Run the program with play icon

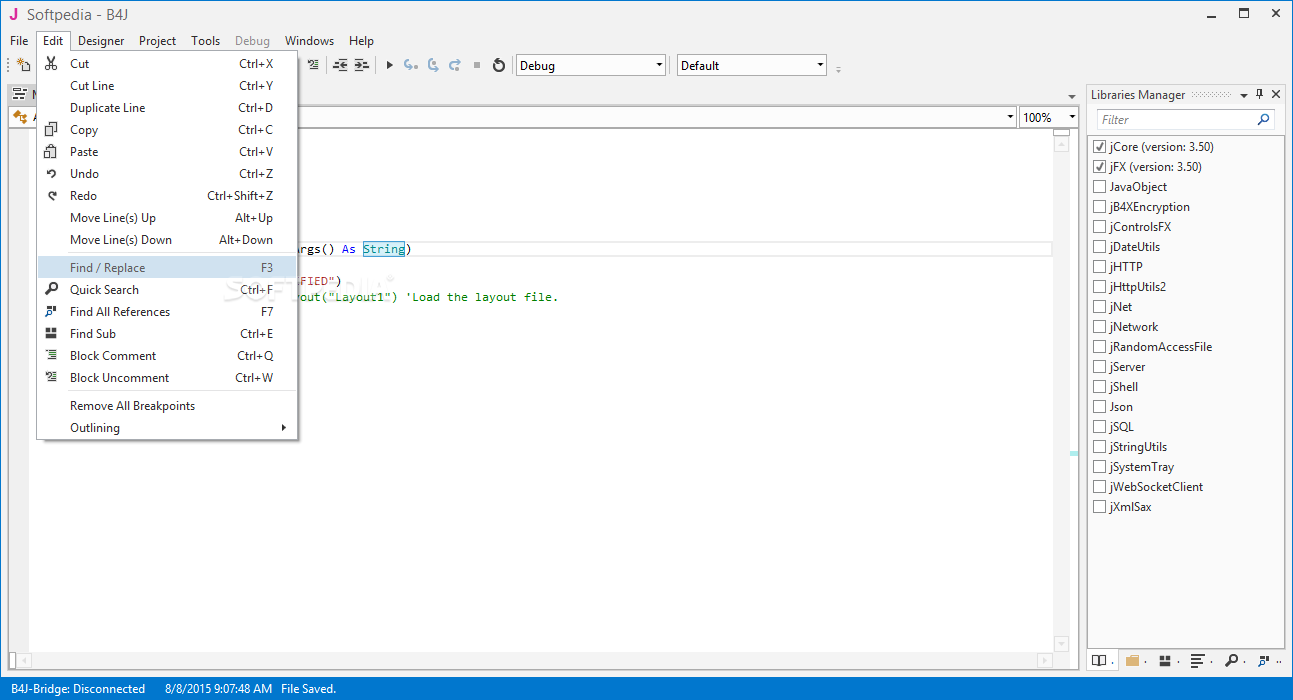[x=390, y=65]
